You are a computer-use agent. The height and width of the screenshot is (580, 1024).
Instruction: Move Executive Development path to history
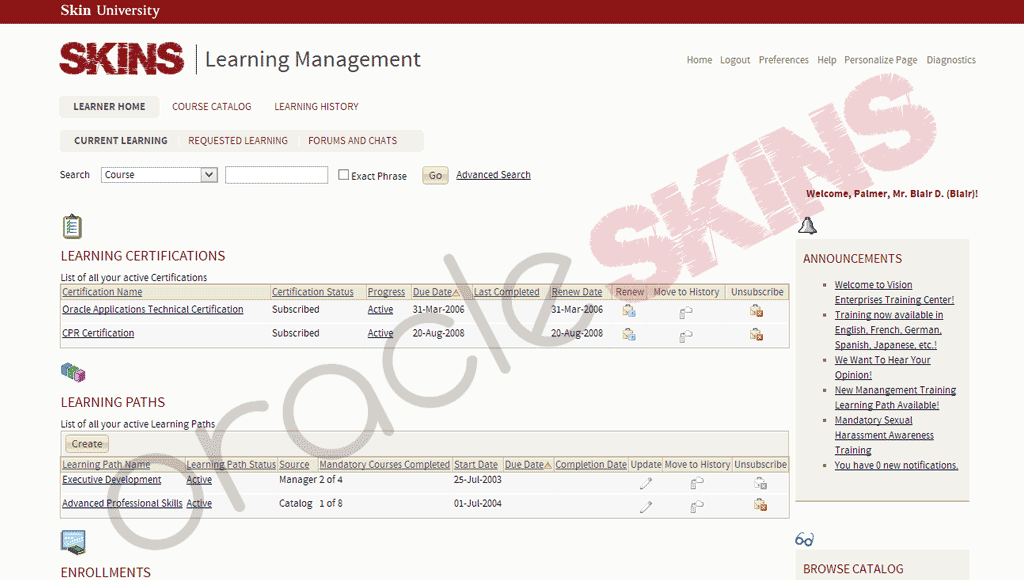pyautogui.click(x=697, y=483)
